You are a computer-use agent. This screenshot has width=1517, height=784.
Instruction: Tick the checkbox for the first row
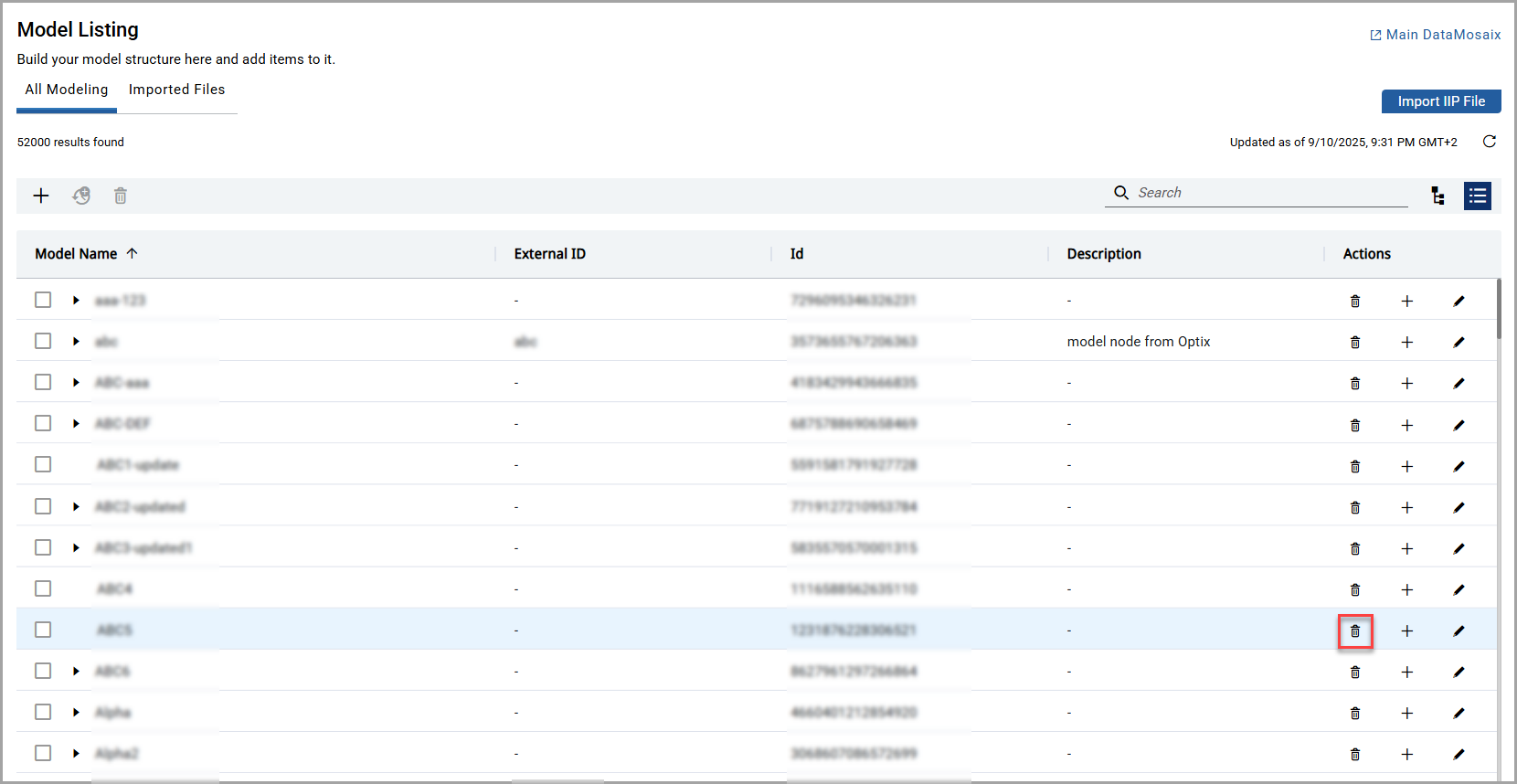(43, 300)
